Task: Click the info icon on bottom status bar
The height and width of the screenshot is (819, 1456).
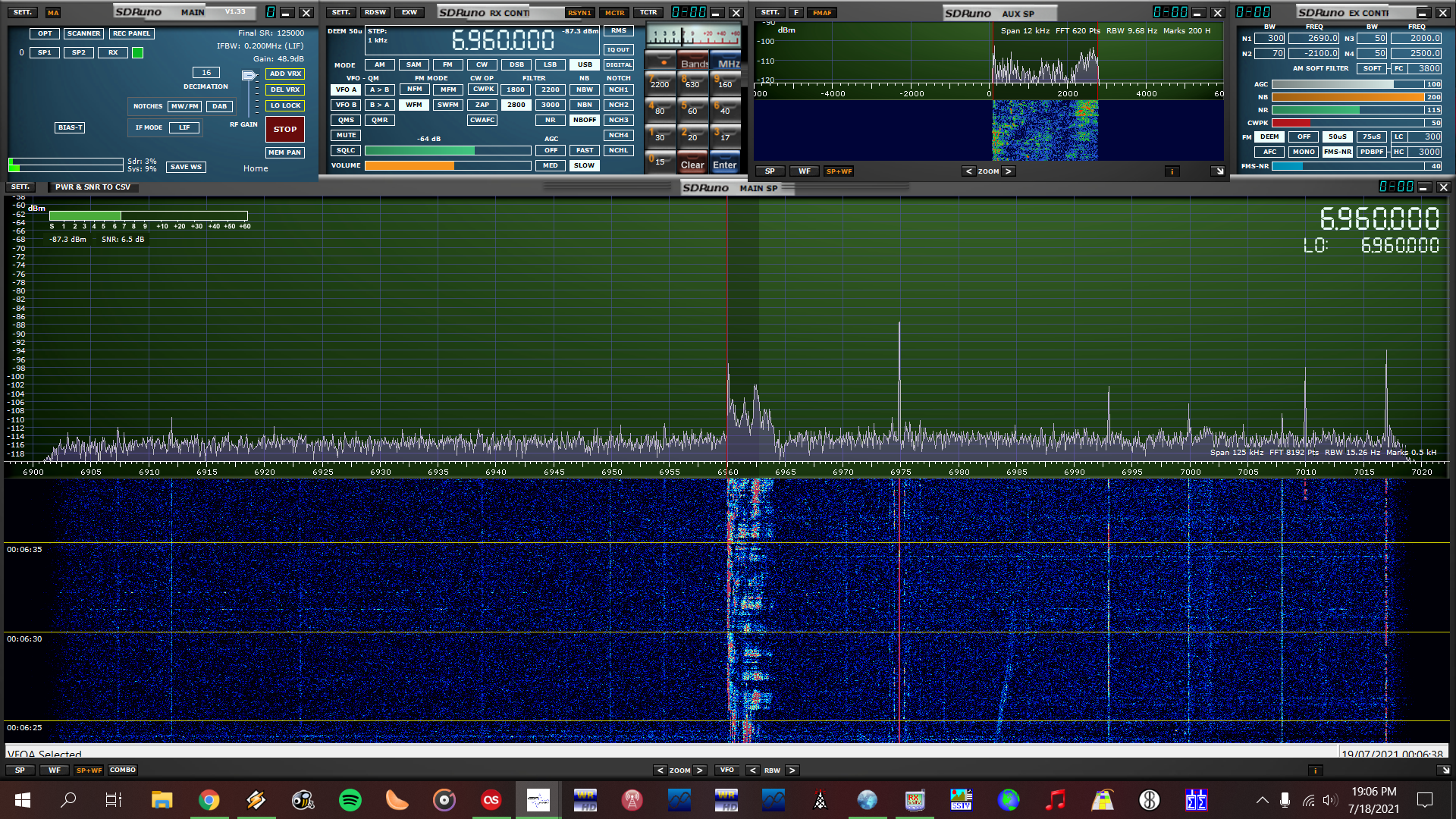Action: click(x=1315, y=770)
